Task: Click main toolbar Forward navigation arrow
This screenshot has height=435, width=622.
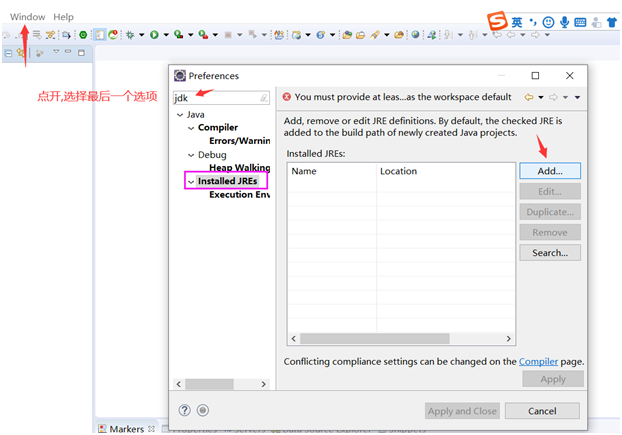Action: tap(535, 35)
